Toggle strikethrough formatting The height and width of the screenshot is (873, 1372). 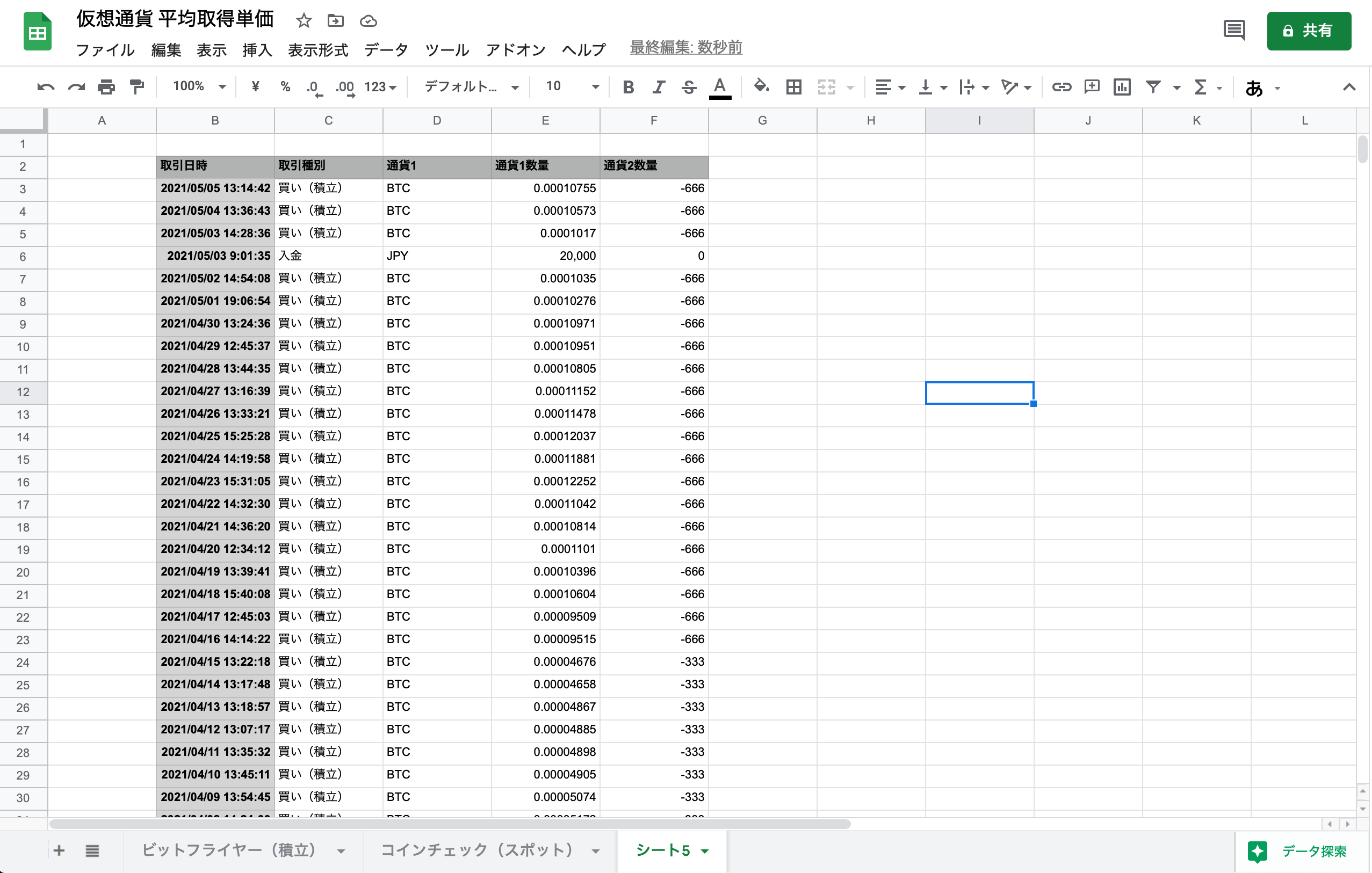tap(689, 87)
